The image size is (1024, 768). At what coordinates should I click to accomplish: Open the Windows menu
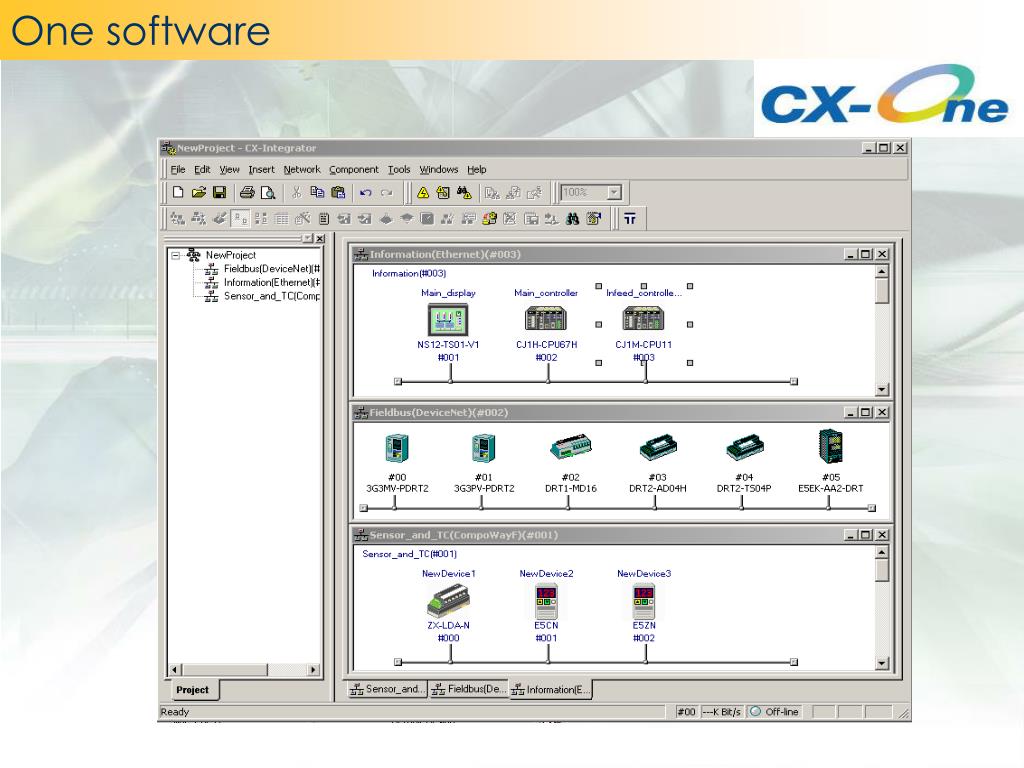438,169
